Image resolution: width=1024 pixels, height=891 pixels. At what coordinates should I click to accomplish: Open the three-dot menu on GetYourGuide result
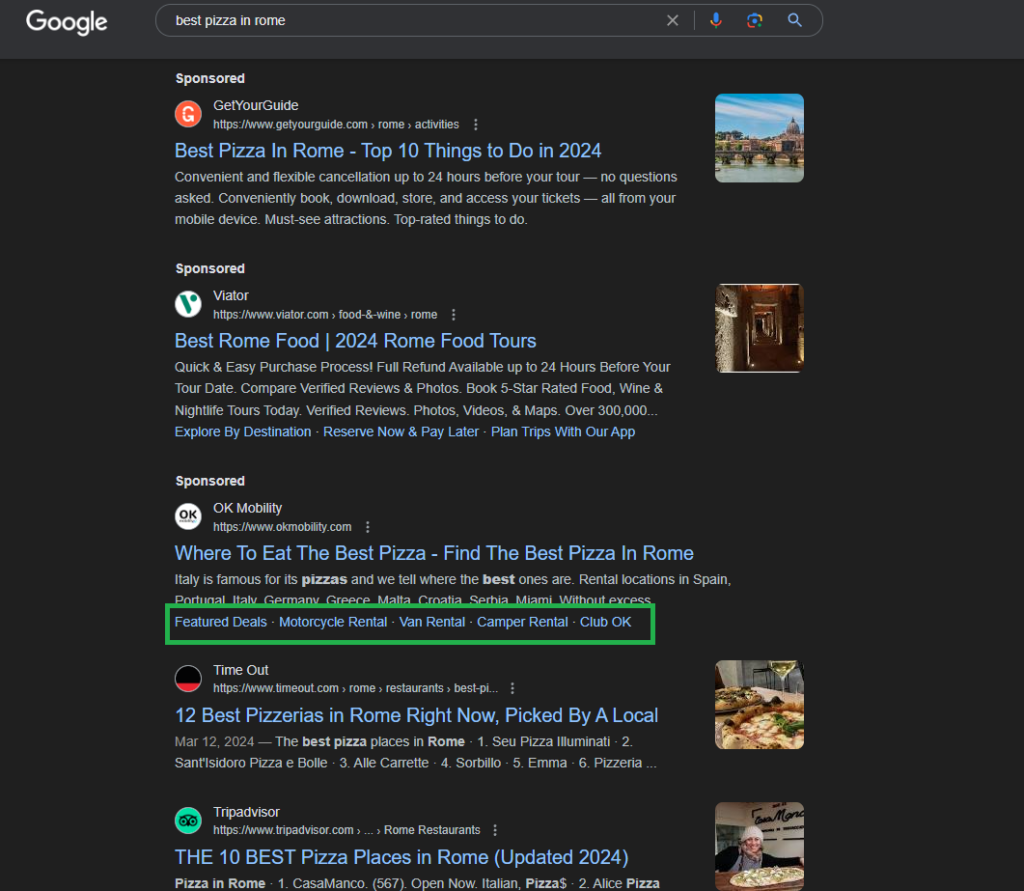pos(476,124)
